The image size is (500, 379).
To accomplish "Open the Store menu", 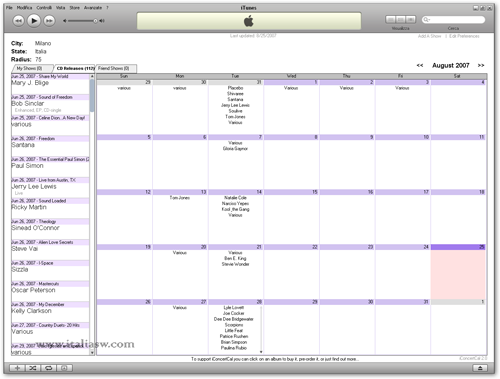I will [x=74, y=7].
